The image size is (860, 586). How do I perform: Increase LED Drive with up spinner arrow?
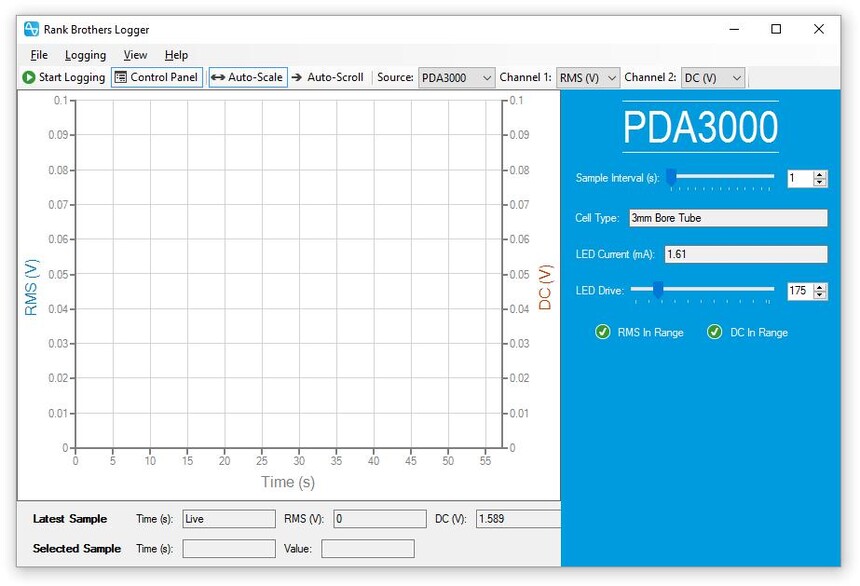coord(819,287)
